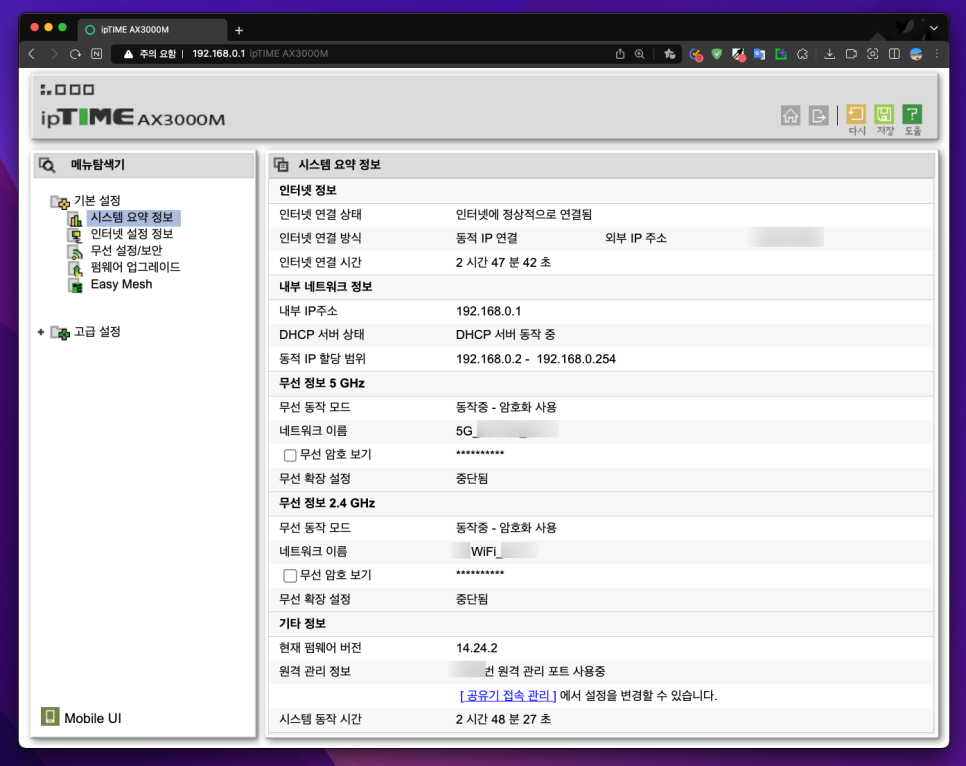Image resolution: width=966 pixels, height=766 pixels.
Task: Go to the ipTIME home icon
Action: pos(790,115)
